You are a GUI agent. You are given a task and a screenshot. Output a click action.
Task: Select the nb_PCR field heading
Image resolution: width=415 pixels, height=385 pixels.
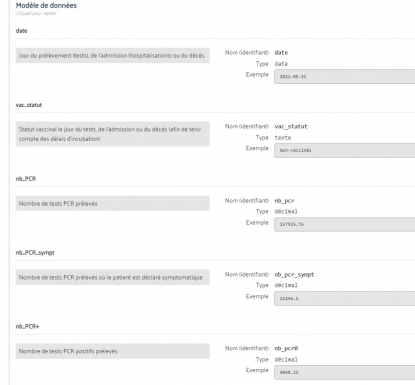click(26, 179)
